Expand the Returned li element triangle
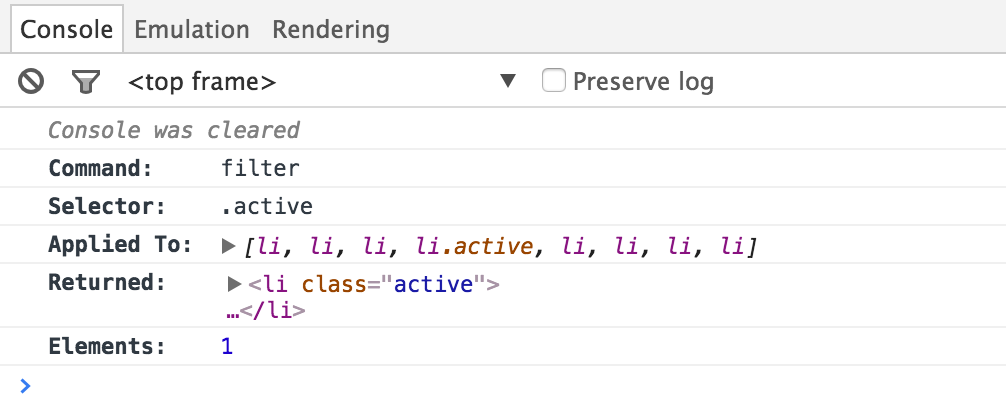The width and height of the screenshot is (1006, 408). pos(235,284)
